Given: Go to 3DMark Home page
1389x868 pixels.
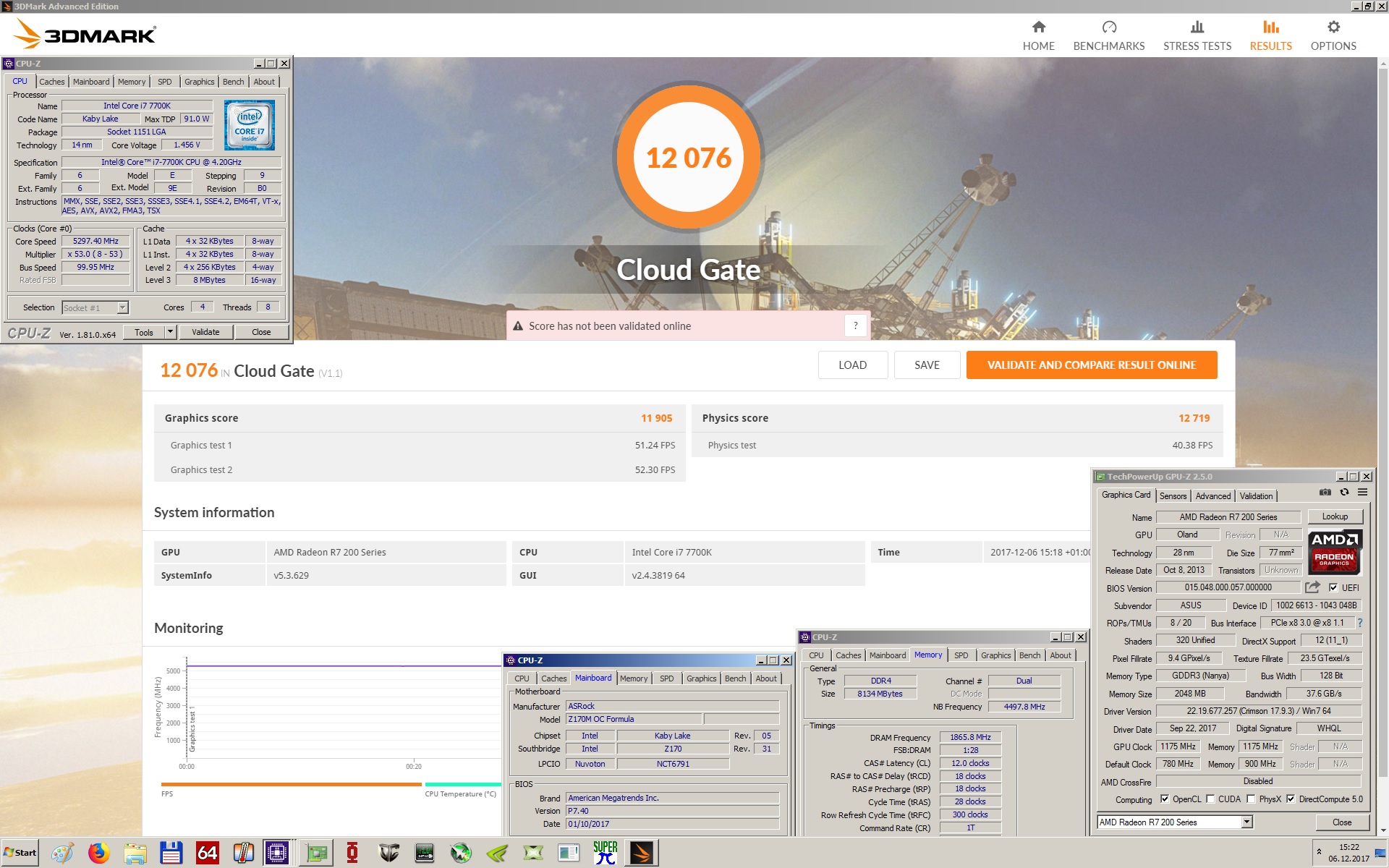Looking at the screenshot, I should tap(1038, 35).
